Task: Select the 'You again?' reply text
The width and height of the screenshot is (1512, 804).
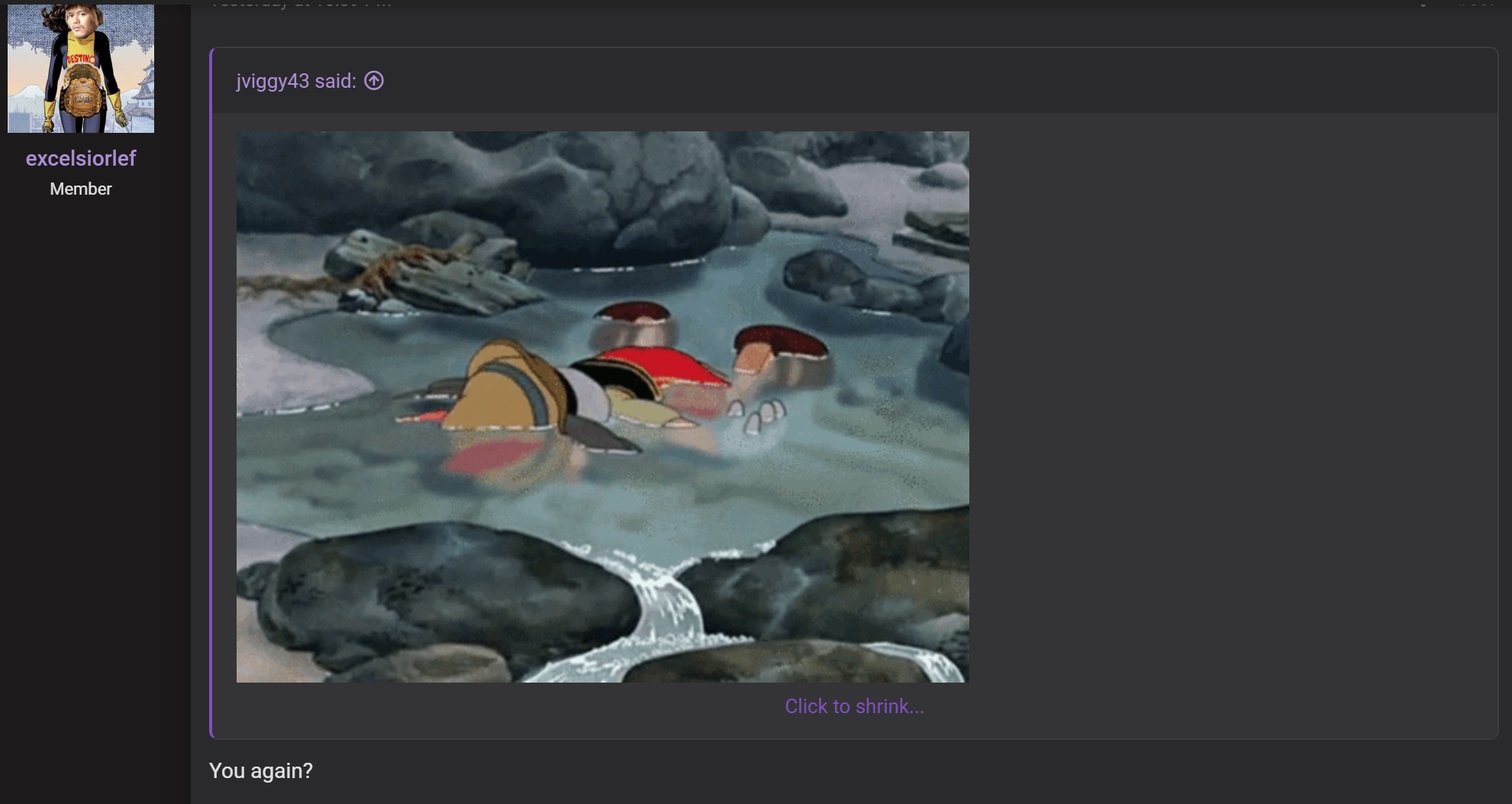Action: [x=261, y=770]
